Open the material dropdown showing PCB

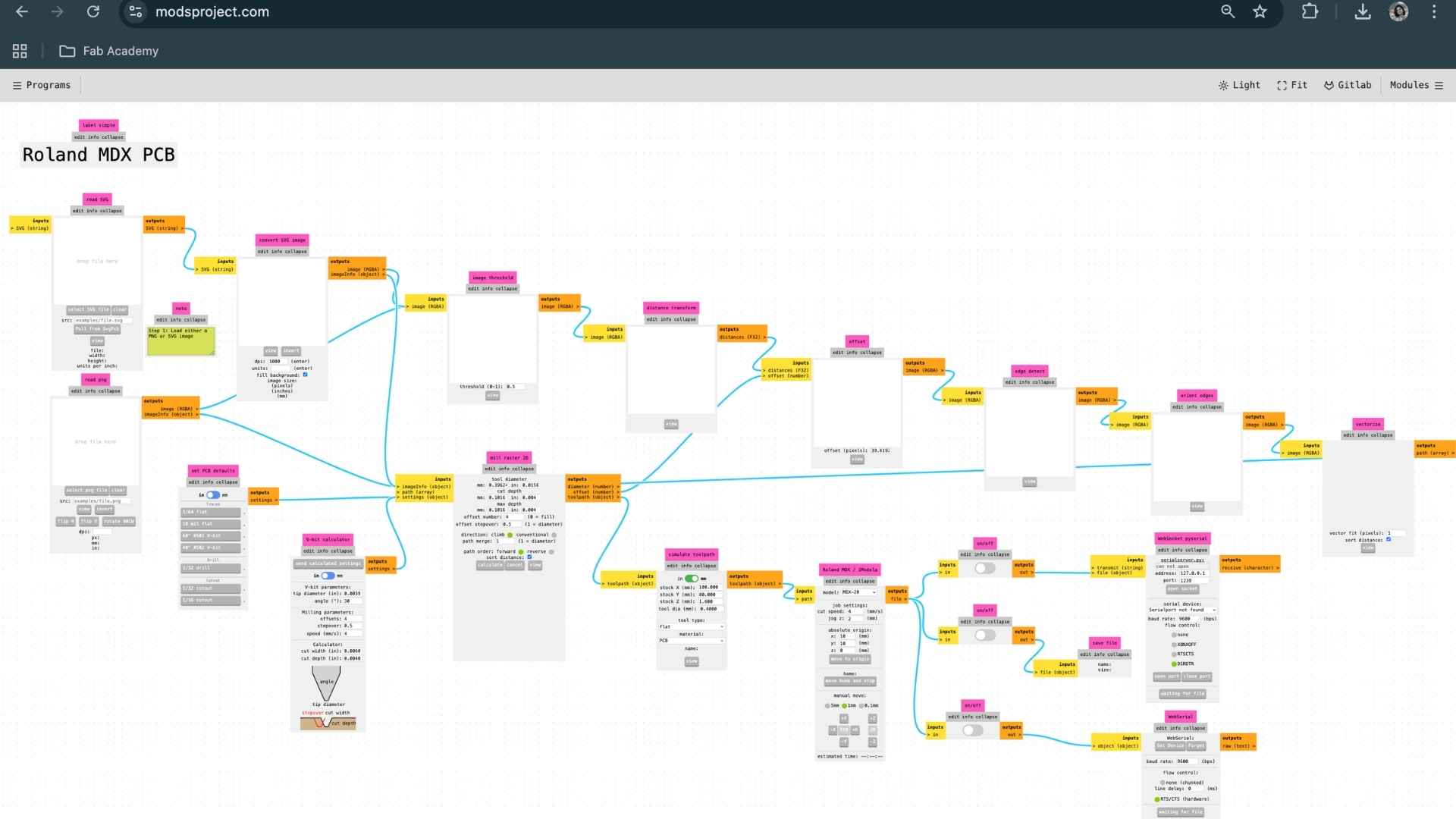pyautogui.click(x=691, y=641)
